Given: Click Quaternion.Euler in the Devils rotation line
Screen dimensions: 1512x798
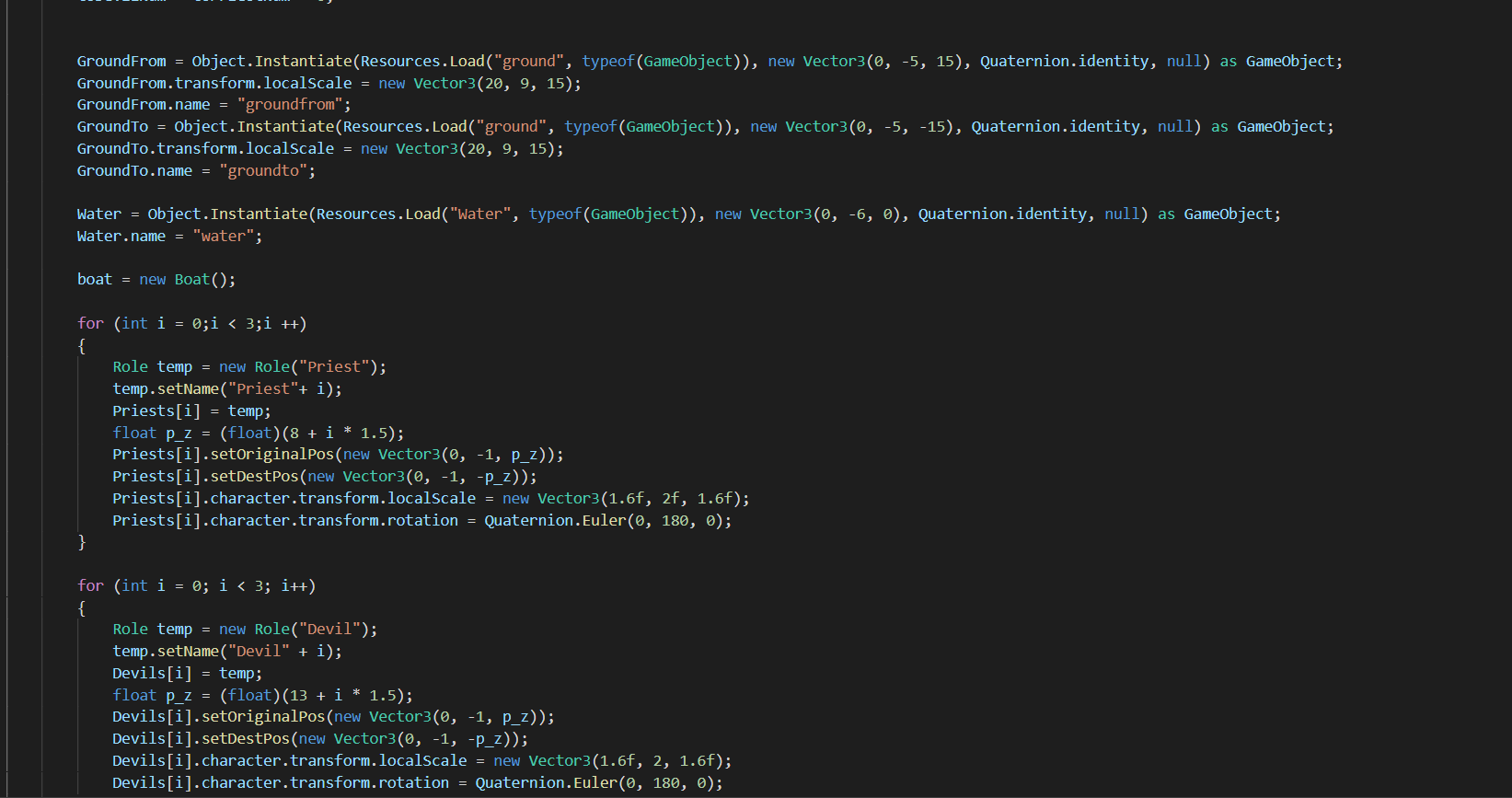Looking at the screenshot, I should tap(547, 783).
